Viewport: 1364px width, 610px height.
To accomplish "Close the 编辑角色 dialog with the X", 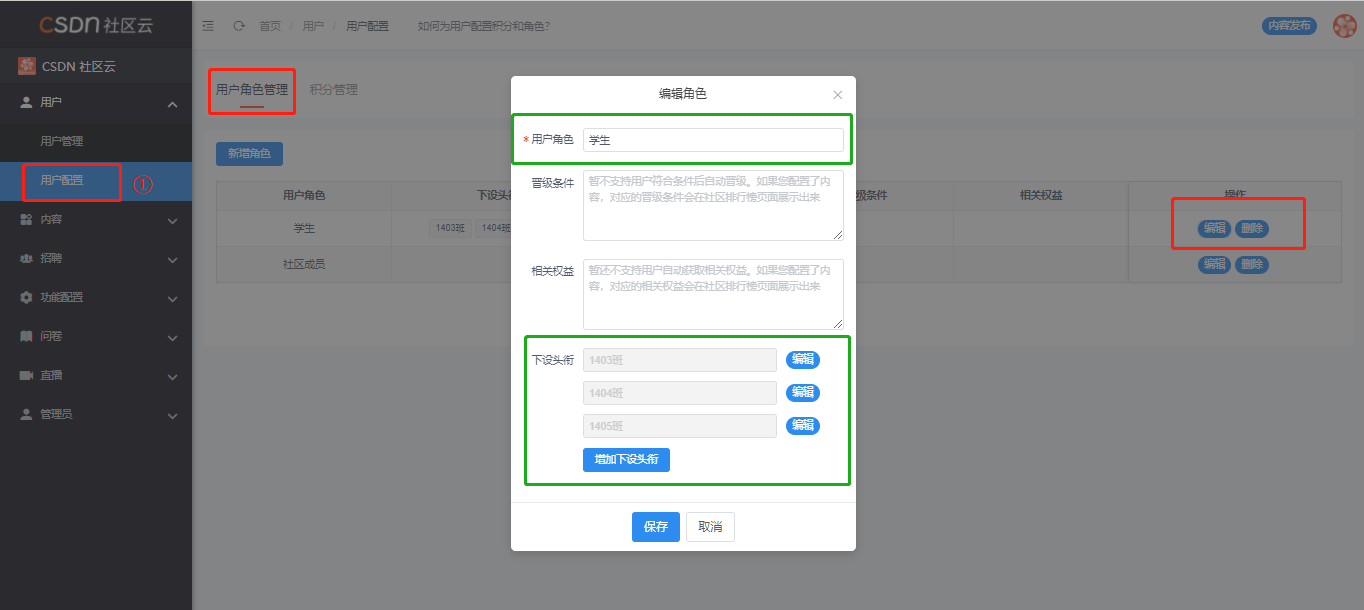I will tap(838, 95).
